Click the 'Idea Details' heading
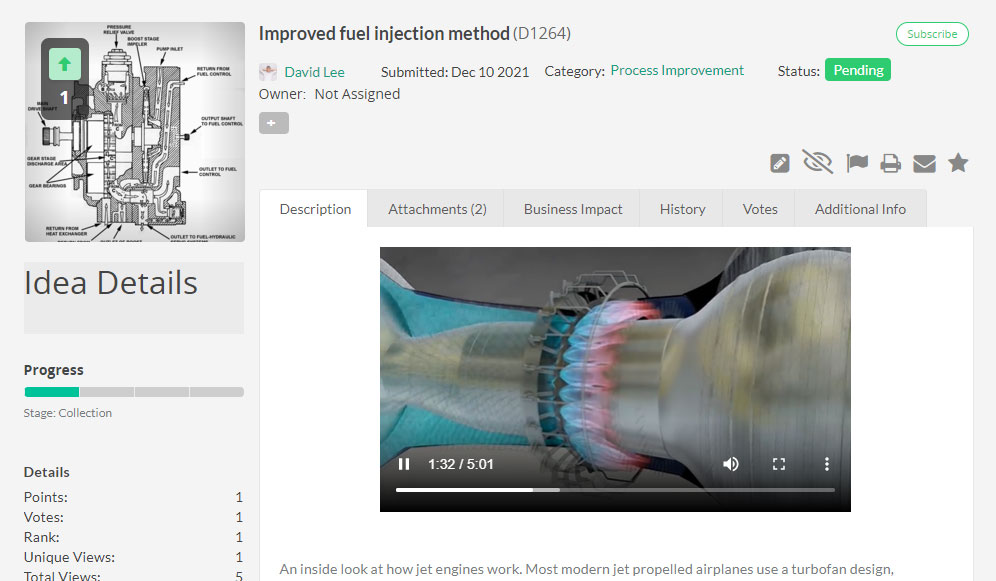The image size is (996, 581). click(x=111, y=283)
